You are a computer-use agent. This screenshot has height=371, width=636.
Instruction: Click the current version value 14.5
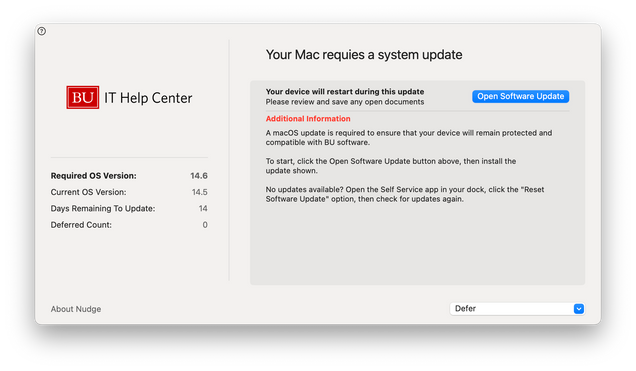click(200, 192)
